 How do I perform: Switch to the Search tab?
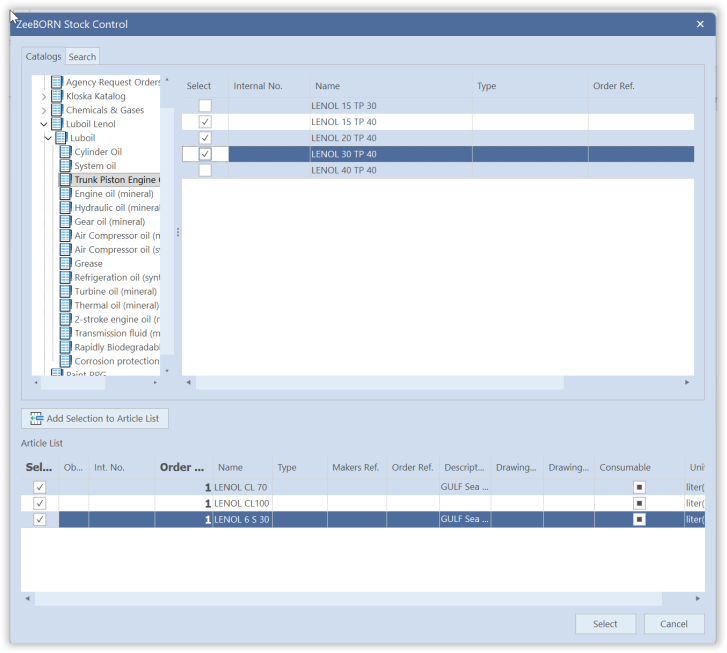point(82,57)
